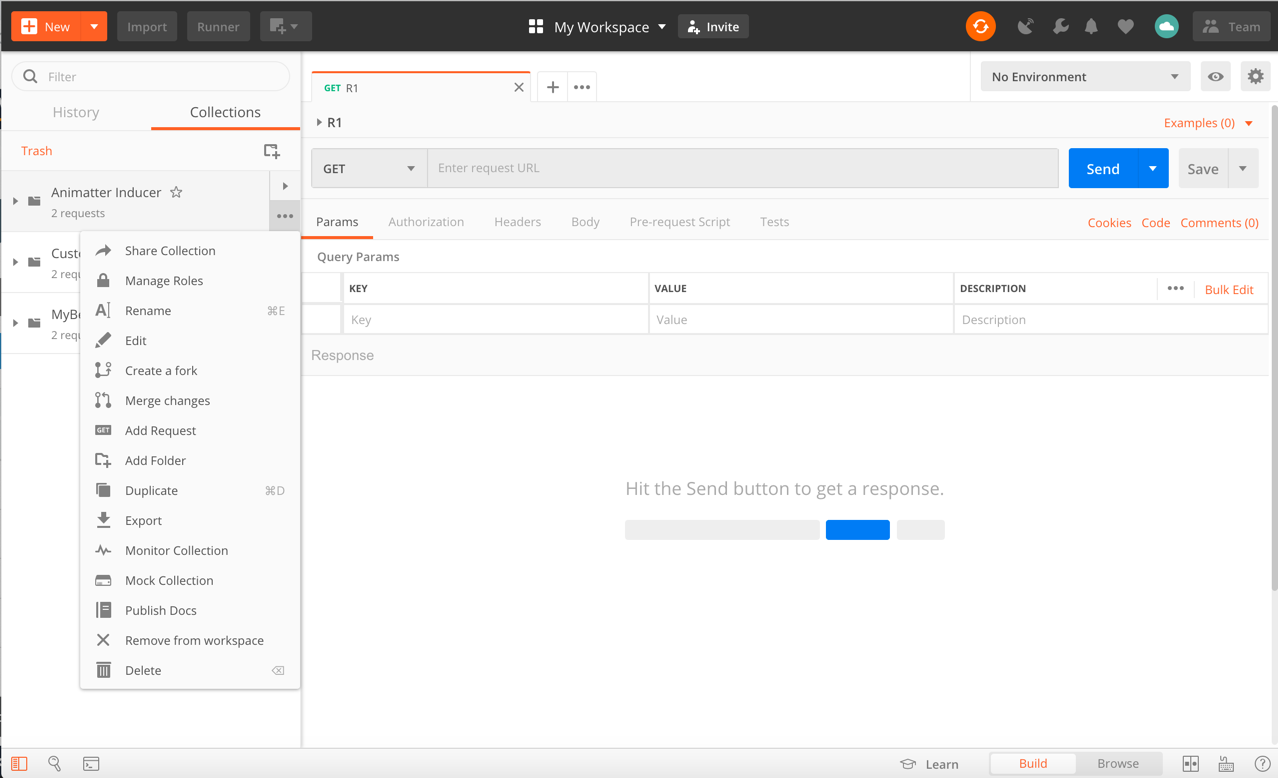Open Manage Environments gear icon
The image size is (1278, 778).
click(x=1255, y=77)
